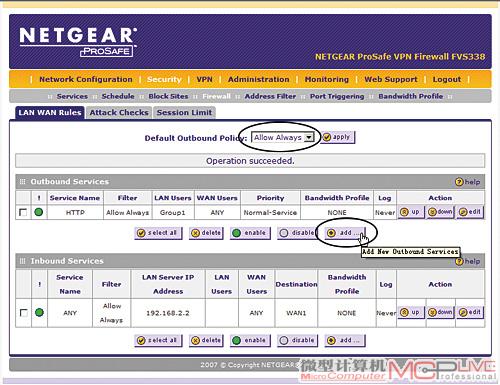Move ANY inbound rule up

pyautogui.click(x=411, y=312)
